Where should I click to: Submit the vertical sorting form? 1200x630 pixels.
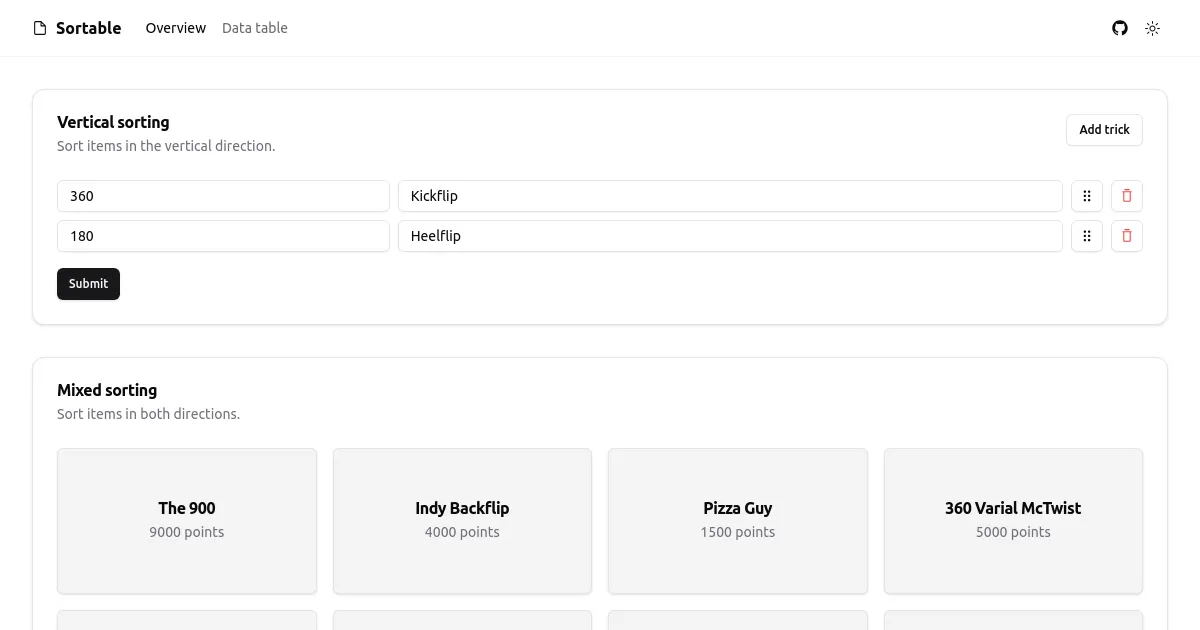click(88, 283)
